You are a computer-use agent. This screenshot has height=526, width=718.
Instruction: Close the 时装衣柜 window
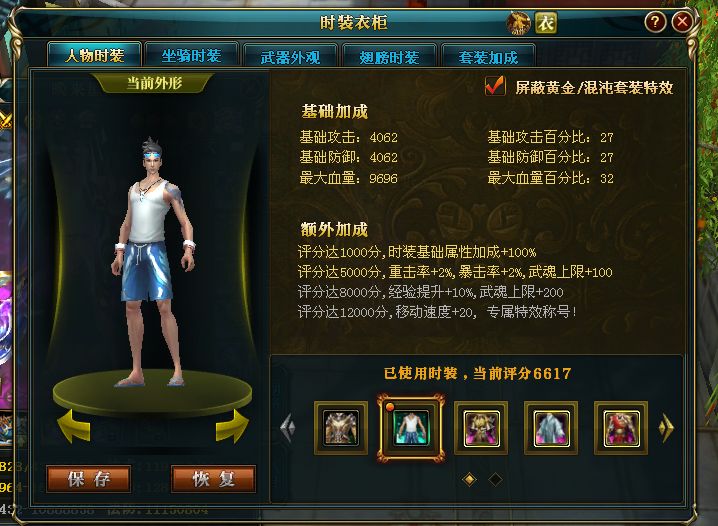click(682, 22)
